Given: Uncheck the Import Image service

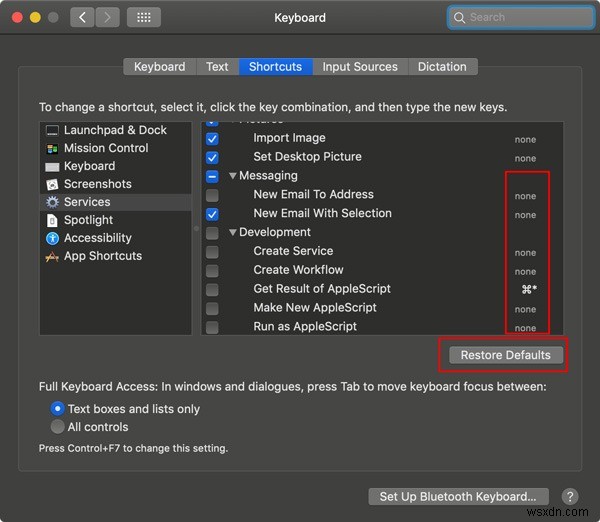Looking at the screenshot, I should point(212,139).
